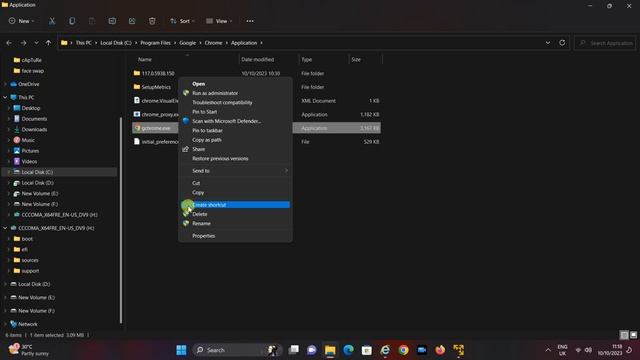
Task: Select the SetupMetrics folder
Action: [156, 87]
